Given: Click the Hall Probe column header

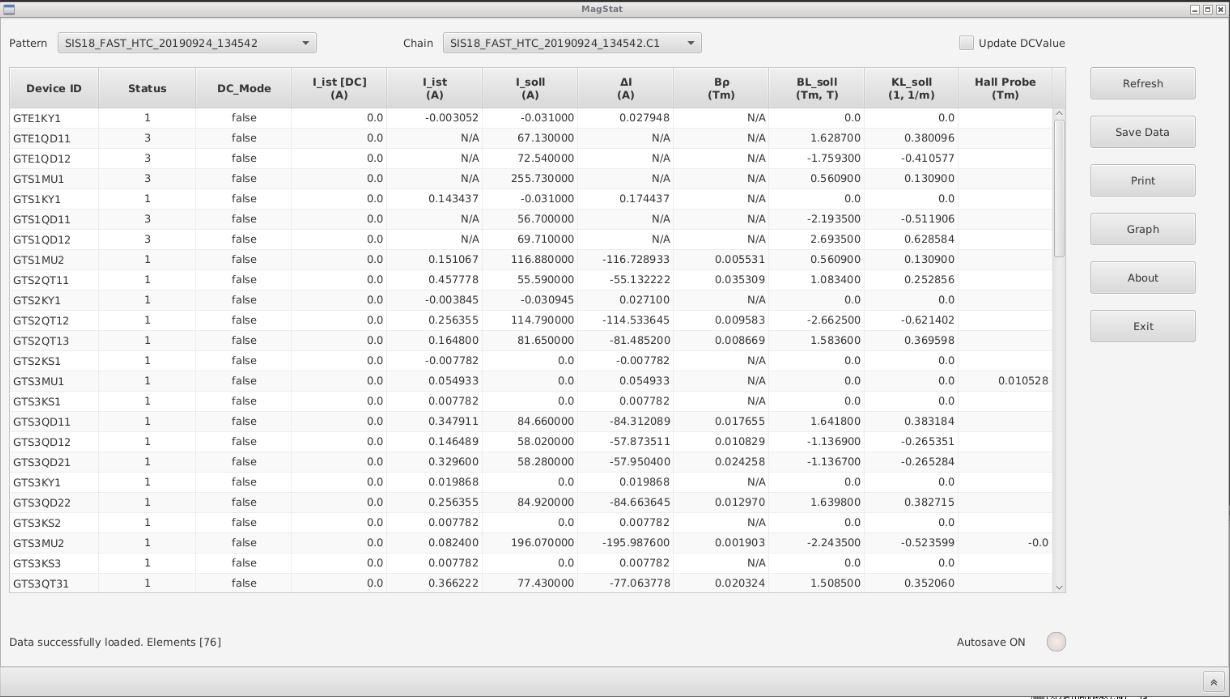Looking at the screenshot, I should [x=1004, y=88].
